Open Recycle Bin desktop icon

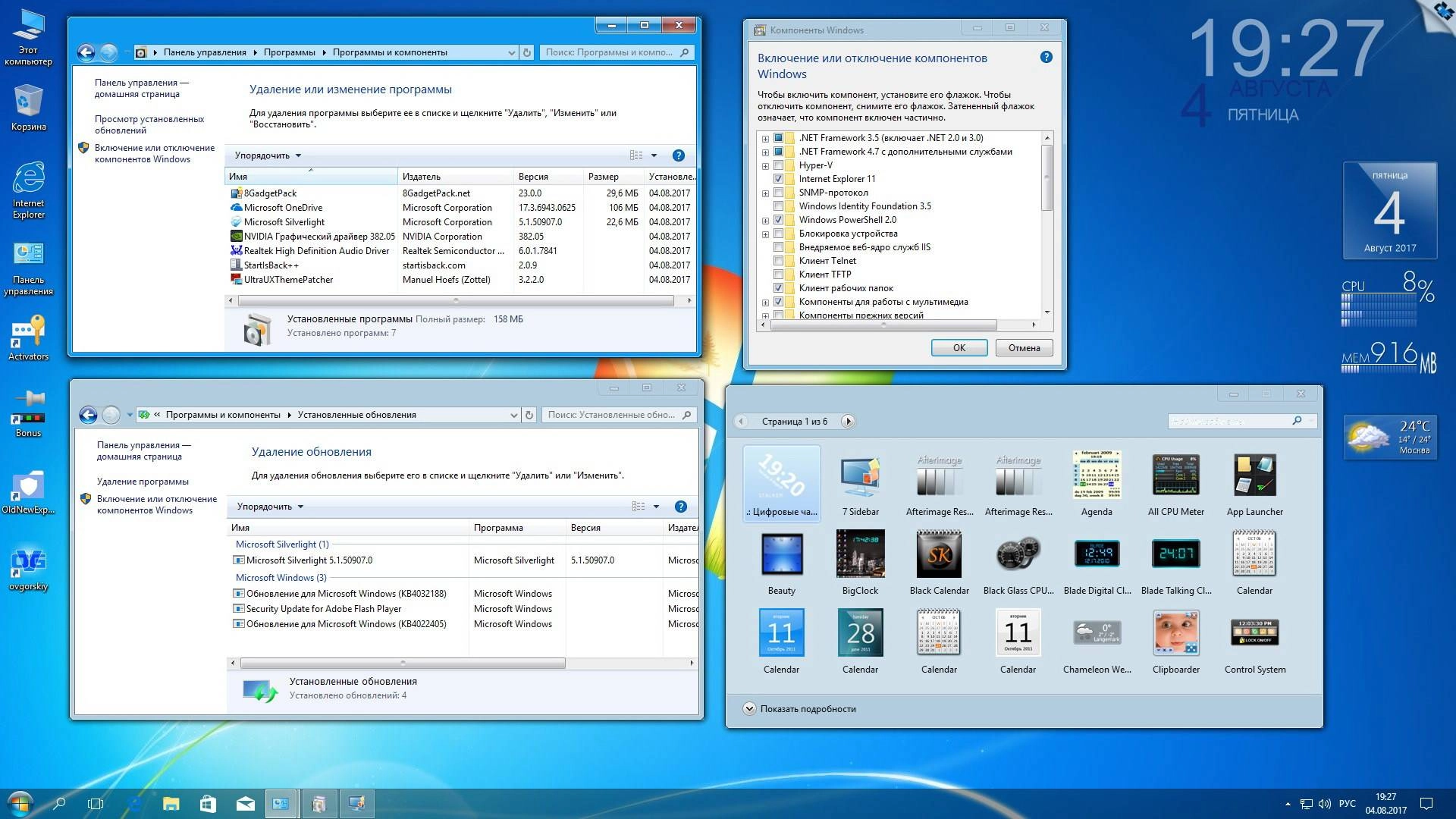pyautogui.click(x=29, y=107)
